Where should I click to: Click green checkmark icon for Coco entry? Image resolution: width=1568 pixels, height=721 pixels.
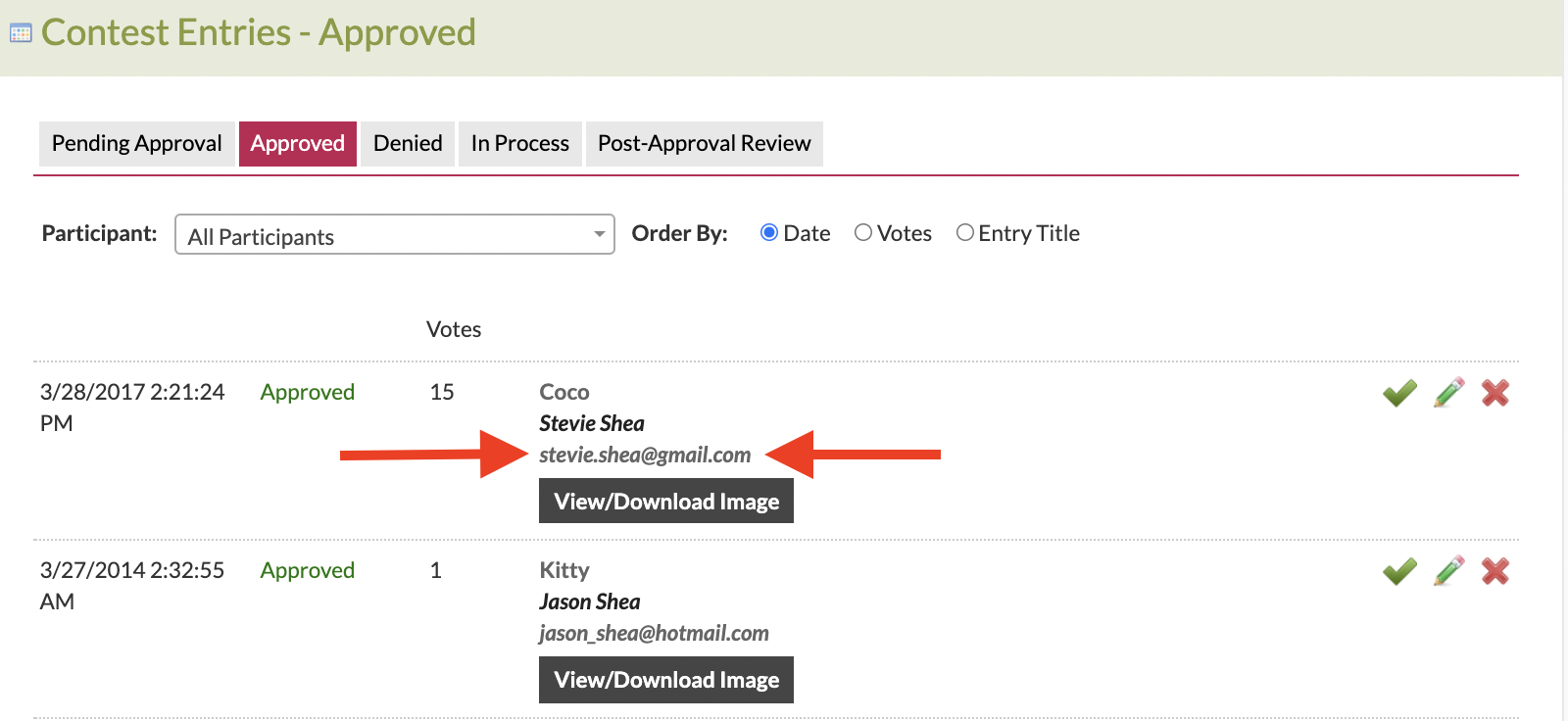1399,393
